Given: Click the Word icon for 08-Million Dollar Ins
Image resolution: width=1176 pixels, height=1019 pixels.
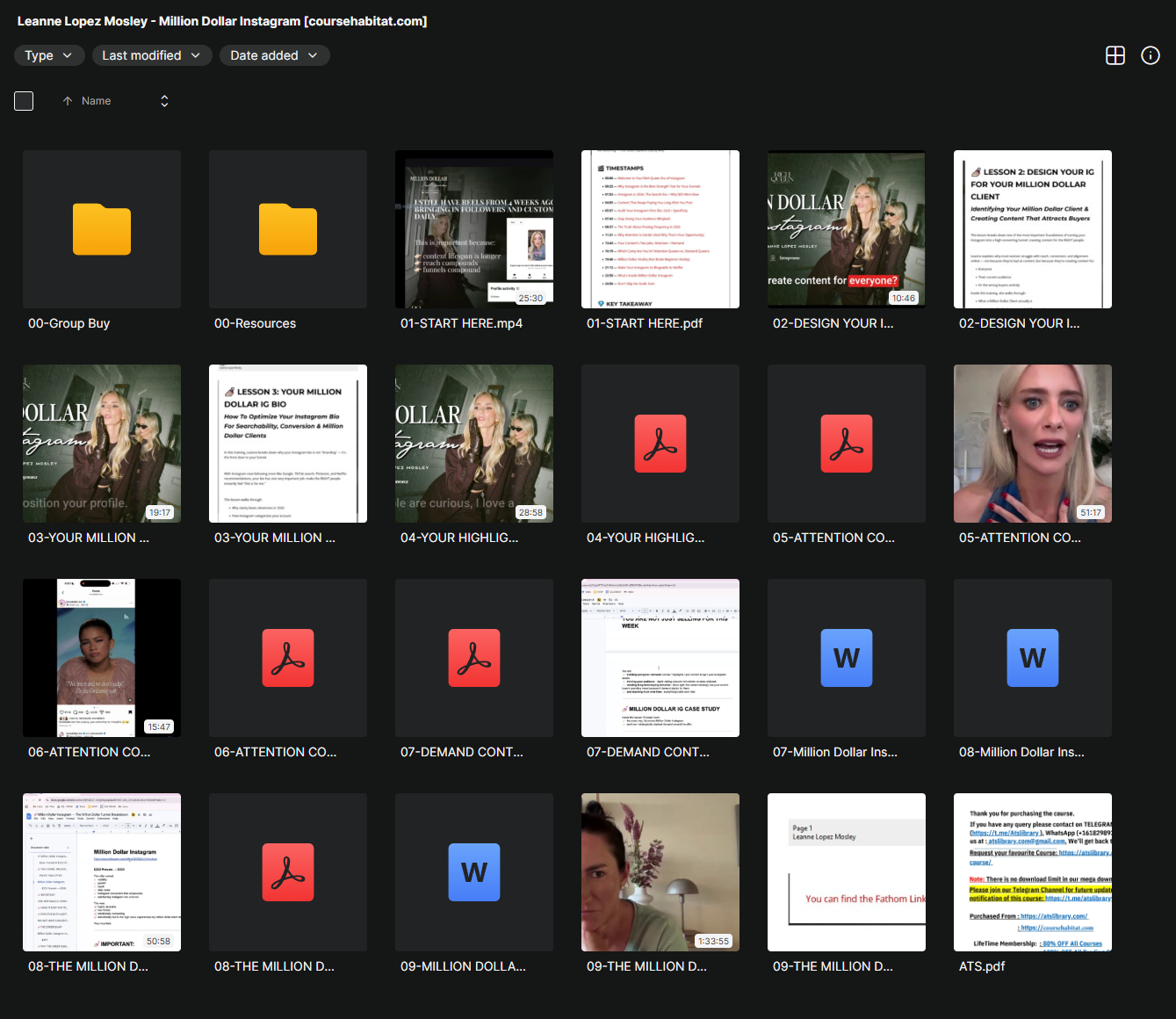Looking at the screenshot, I should [1033, 658].
